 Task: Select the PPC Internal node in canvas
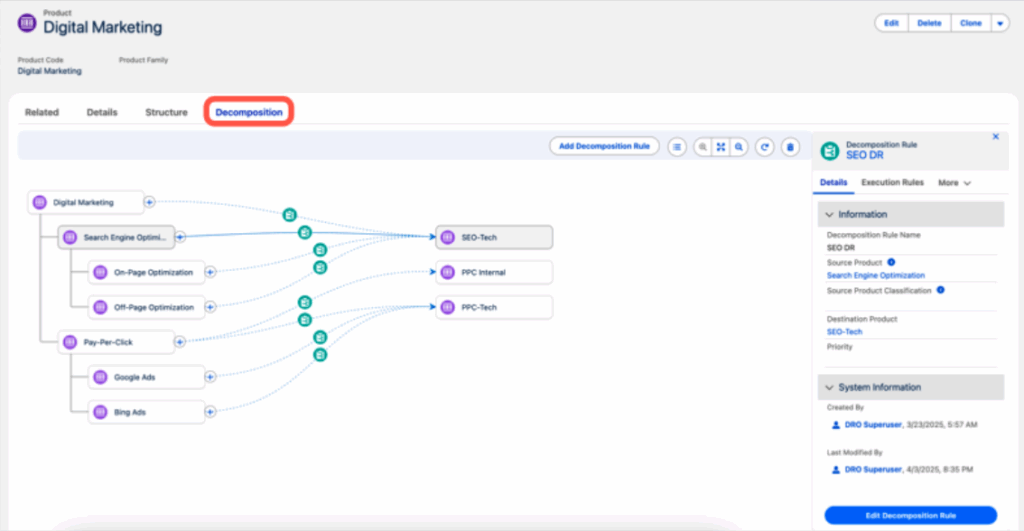click(x=494, y=272)
